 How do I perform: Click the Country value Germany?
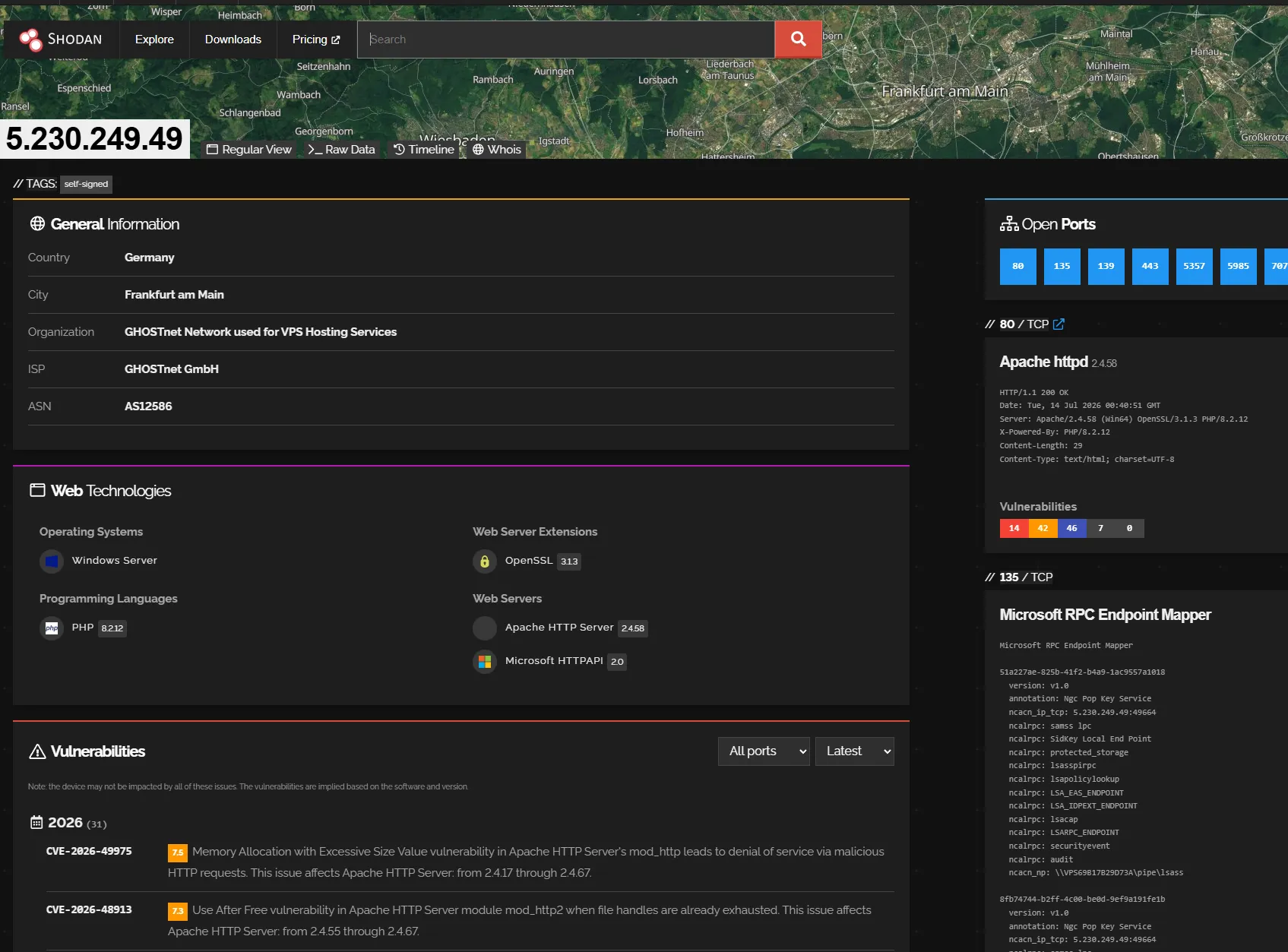150,258
